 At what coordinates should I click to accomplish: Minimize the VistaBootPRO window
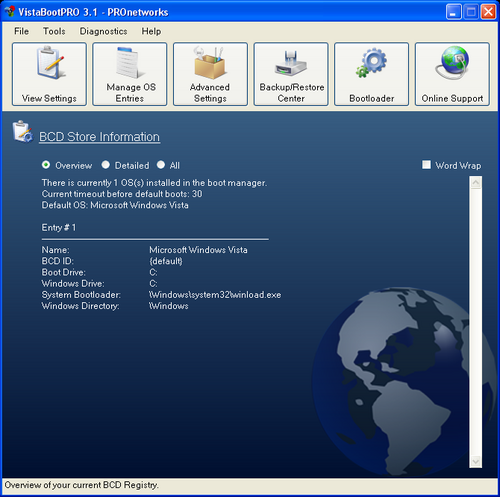(x=454, y=12)
